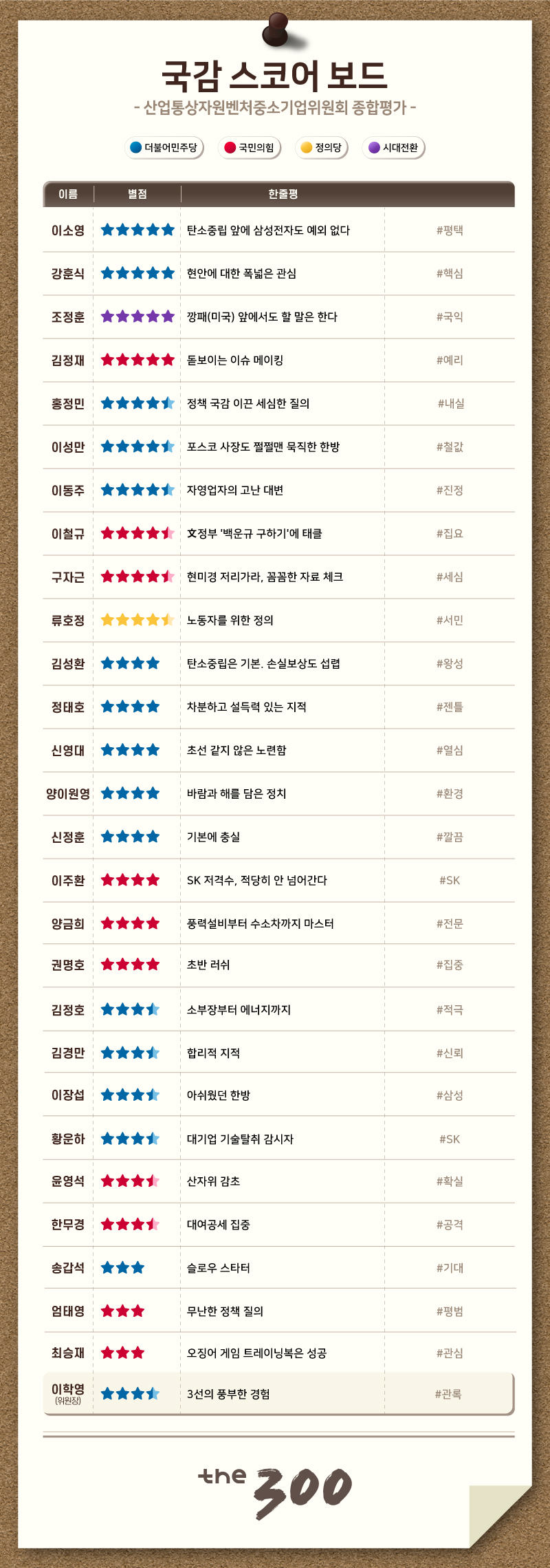Click 김정재's red star rating
This screenshot has height=1568, width=550.
[x=137, y=360]
